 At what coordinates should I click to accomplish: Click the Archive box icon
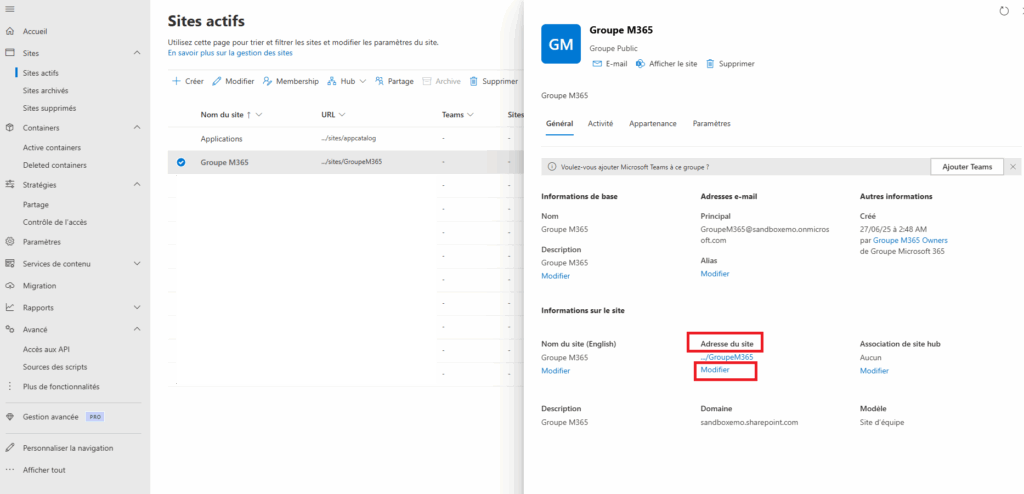point(426,82)
